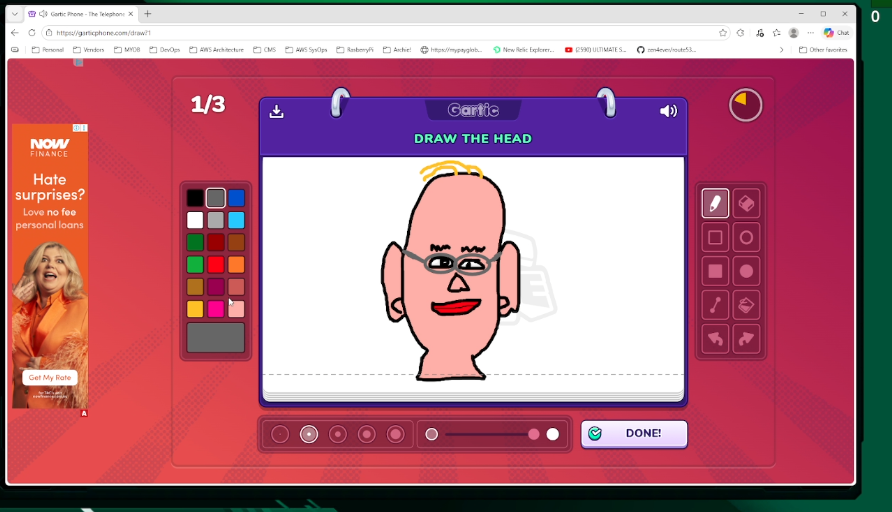Viewport: 892px width, 512px height.
Task: Select the line tool
Action: click(x=715, y=305)
